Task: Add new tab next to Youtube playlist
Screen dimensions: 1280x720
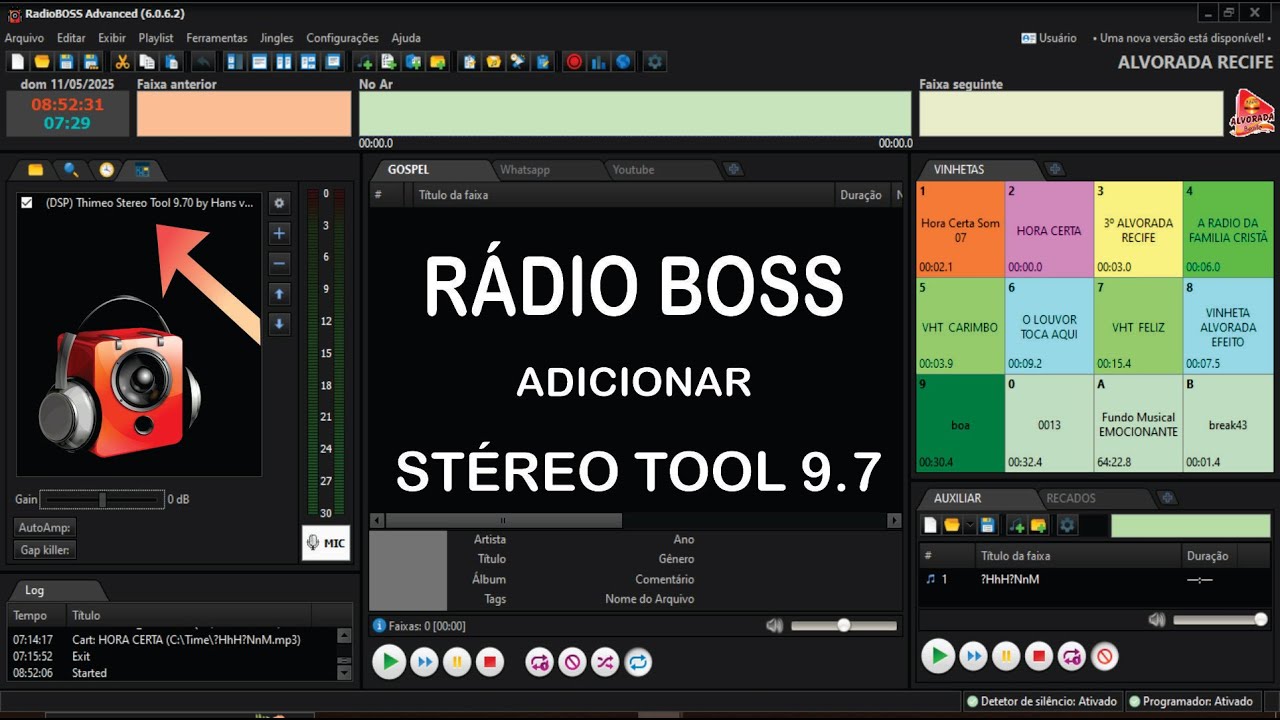Action: 734,169
